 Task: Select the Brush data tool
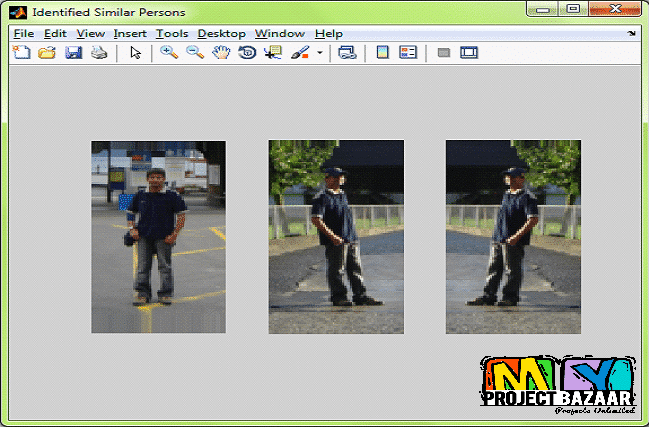tap(300, 53)
